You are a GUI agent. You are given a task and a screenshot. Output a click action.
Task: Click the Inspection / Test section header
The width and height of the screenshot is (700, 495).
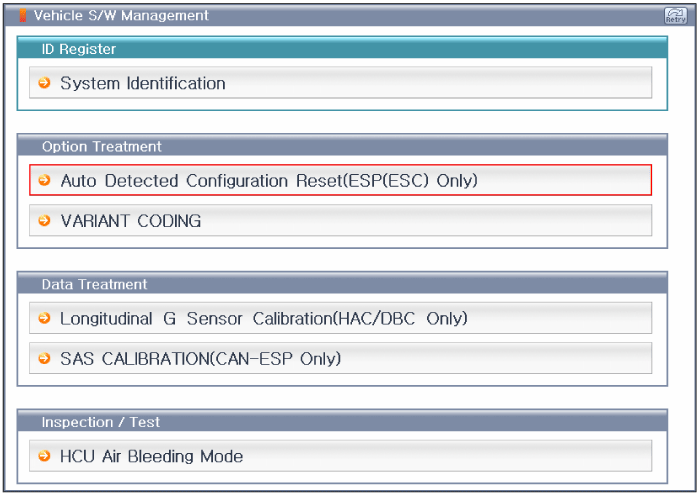click(x=342, y=421)
